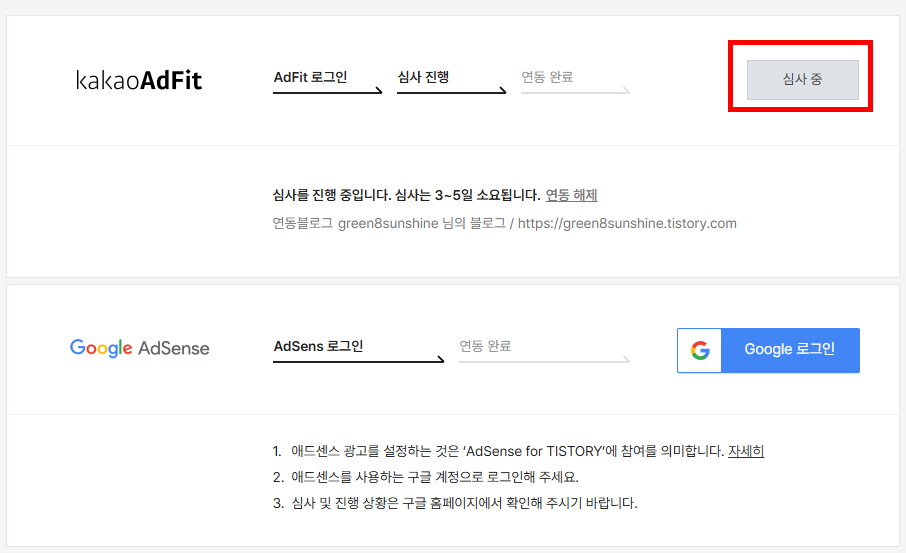Select the AdSens 로그인 step
Viewport: 906px width, 553px height.
[358, 350]
